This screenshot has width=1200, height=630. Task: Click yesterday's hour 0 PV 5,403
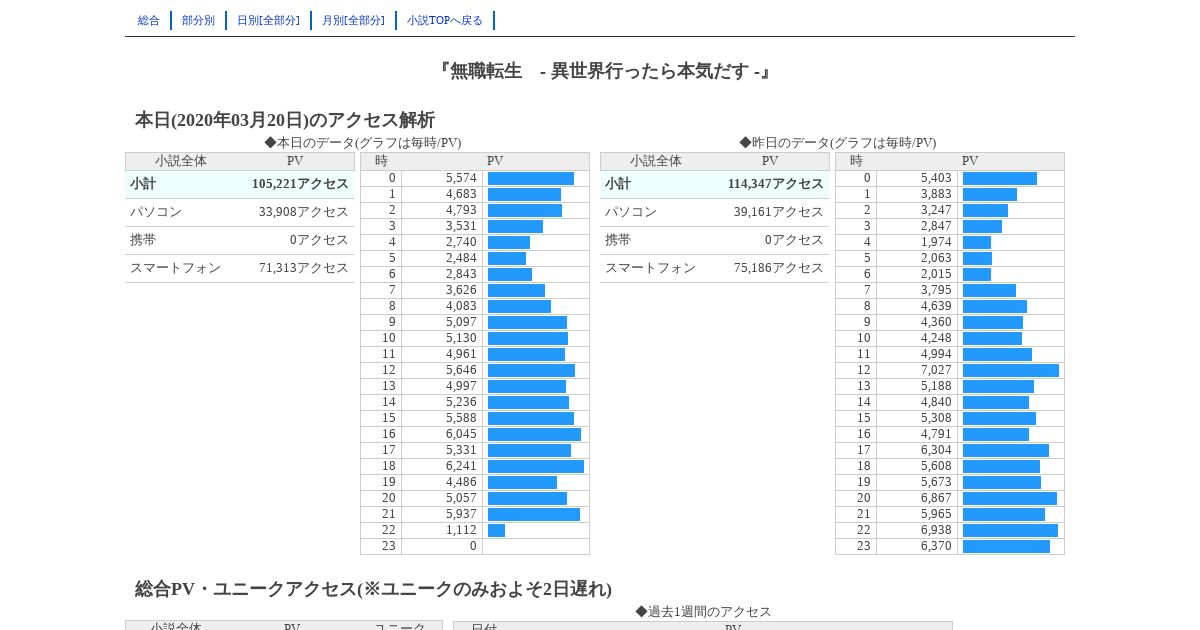click(x=936, y=178)
